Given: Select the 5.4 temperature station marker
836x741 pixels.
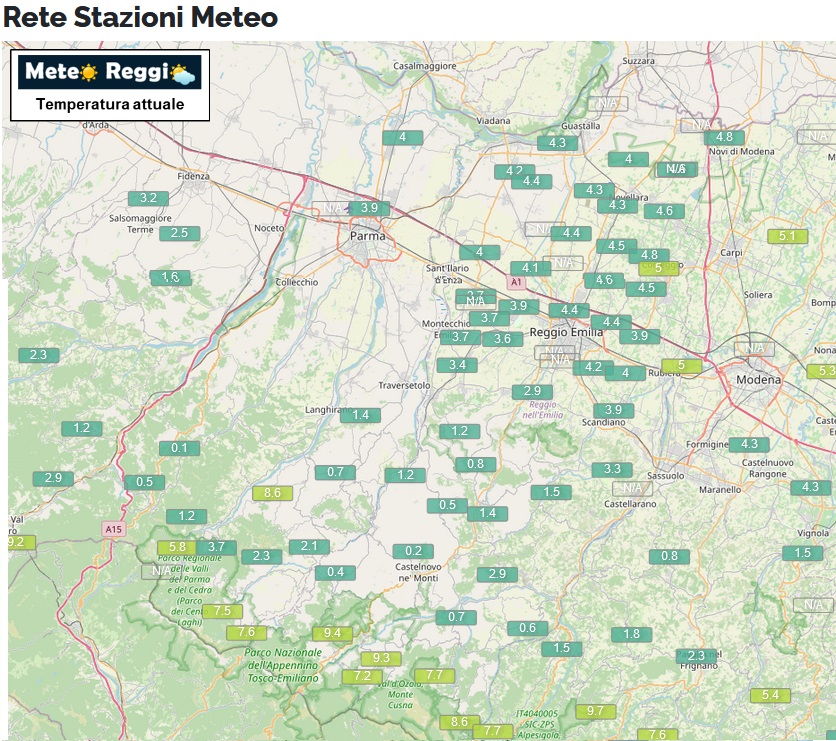Looking at the screenshot, I should pos(769,695).
